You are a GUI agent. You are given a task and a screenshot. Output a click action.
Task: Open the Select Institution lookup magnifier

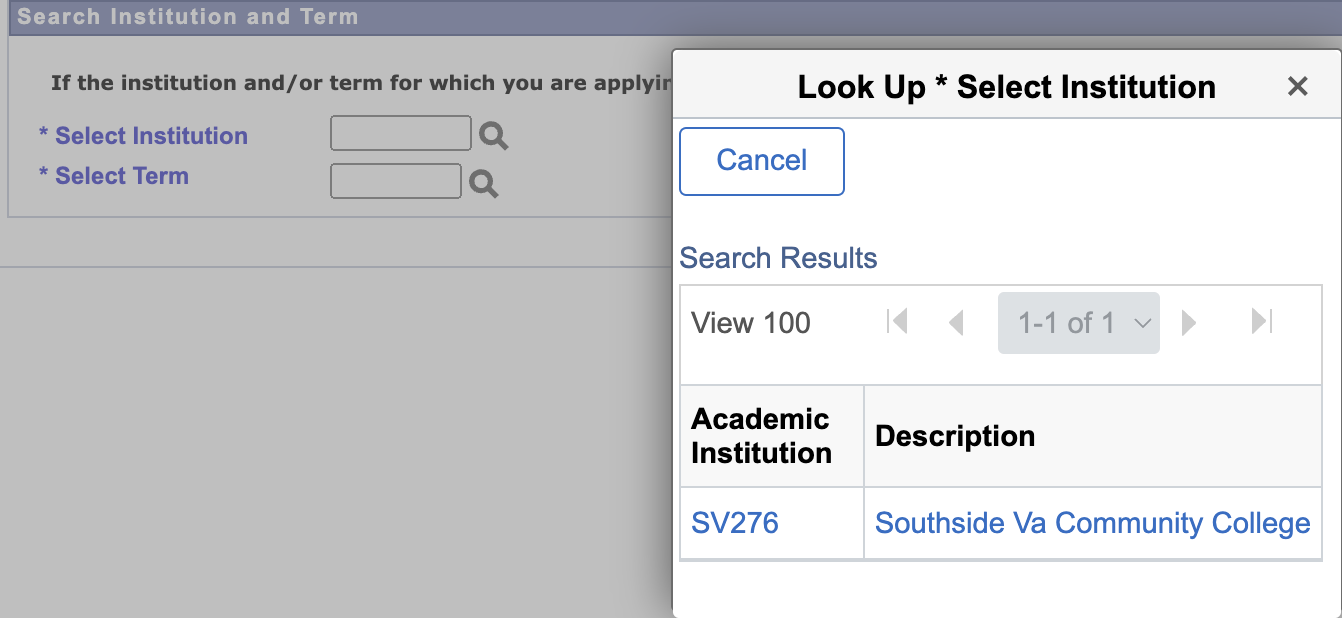[x=492, y=133]
